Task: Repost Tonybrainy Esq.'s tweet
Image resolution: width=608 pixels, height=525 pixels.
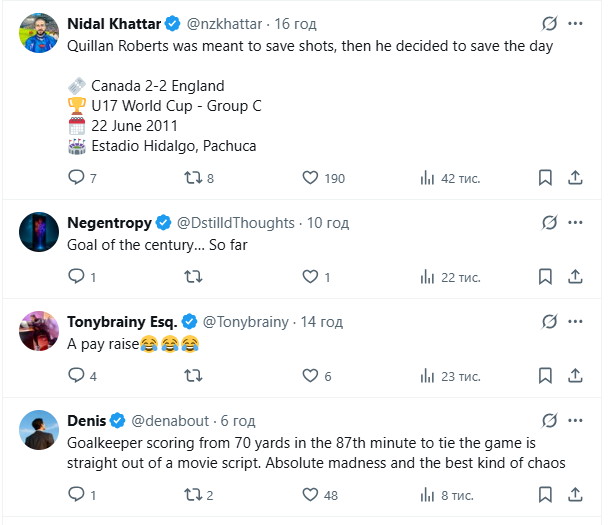Action: 194,376
